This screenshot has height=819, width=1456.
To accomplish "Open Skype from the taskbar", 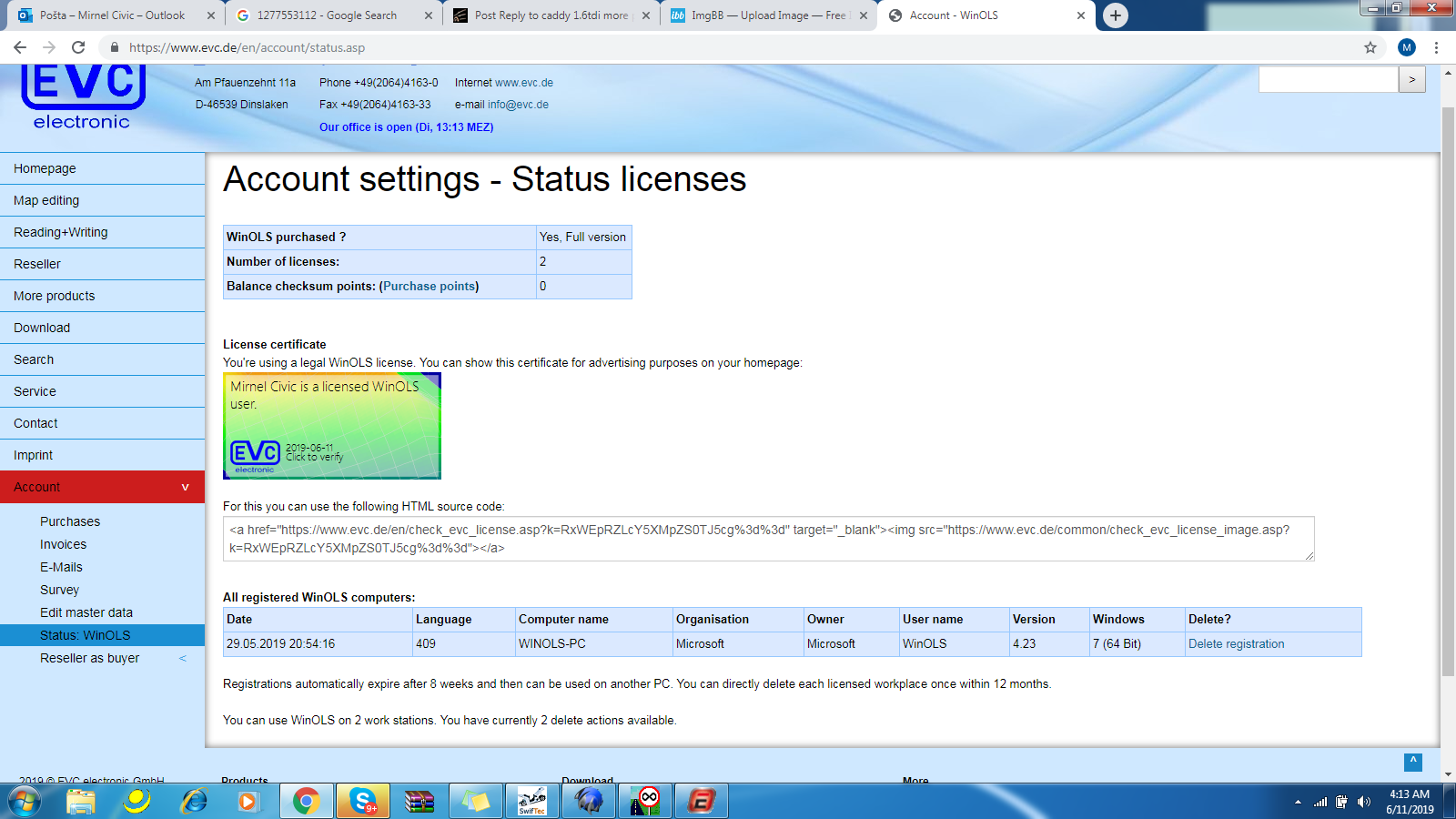I will 363,802.
